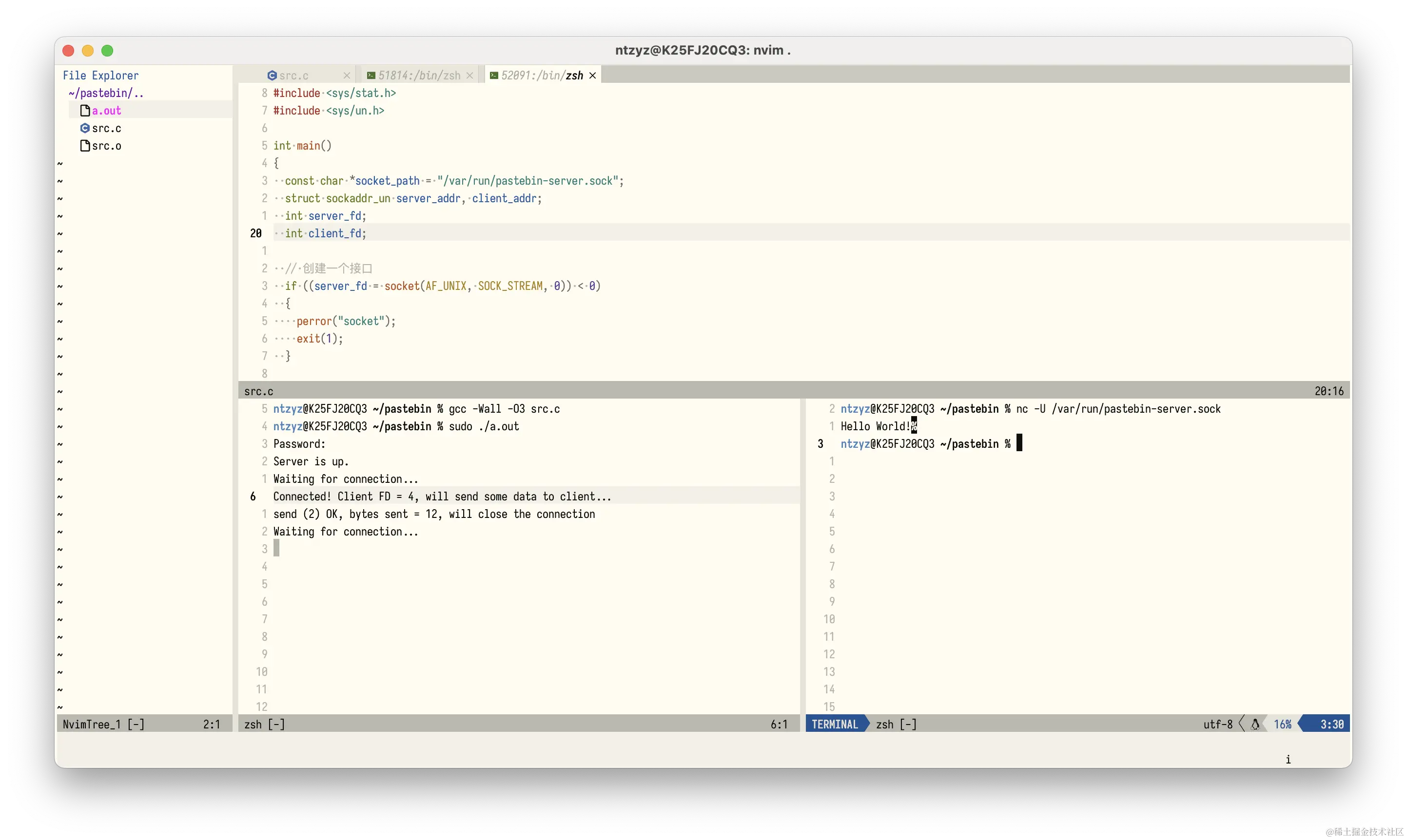Close the 52091:/bin/zsh tab
Screen dimensions: 1407x840
(x=592, y=76)
